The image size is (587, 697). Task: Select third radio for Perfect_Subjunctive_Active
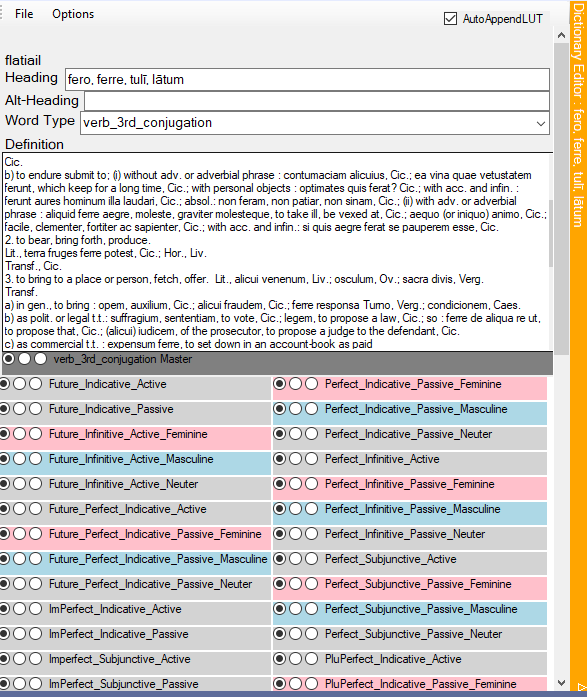[311, 559]
